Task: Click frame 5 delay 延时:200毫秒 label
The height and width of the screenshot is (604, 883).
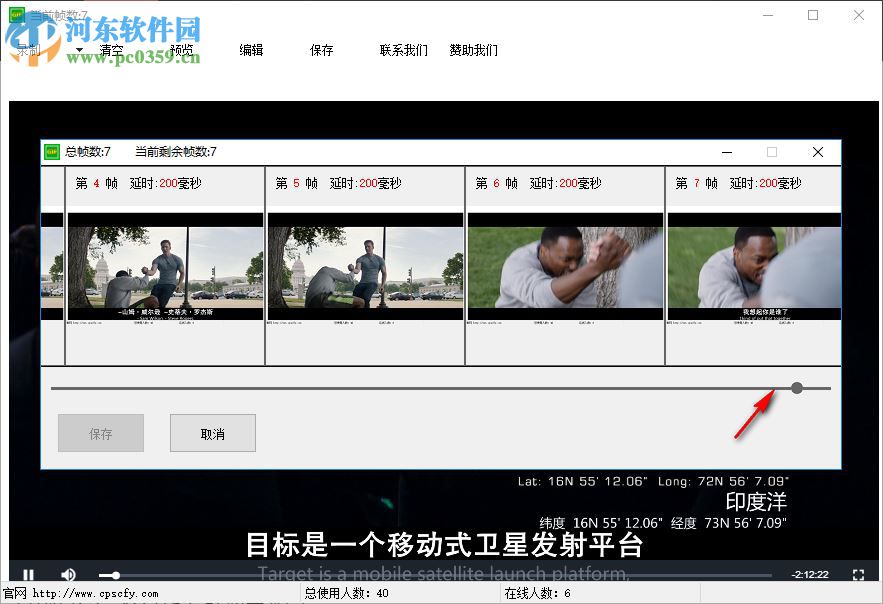Action: (x=365, y=183)
